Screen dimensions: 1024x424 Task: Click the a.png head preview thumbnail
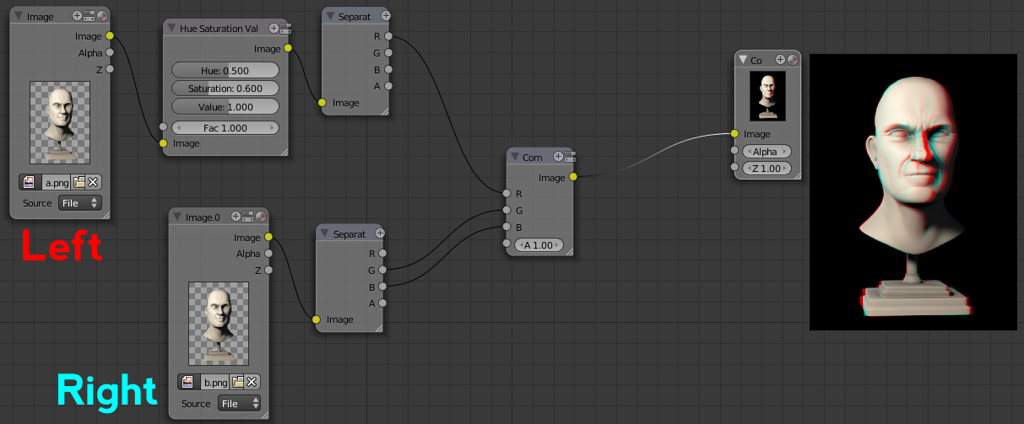pos(59,122)
